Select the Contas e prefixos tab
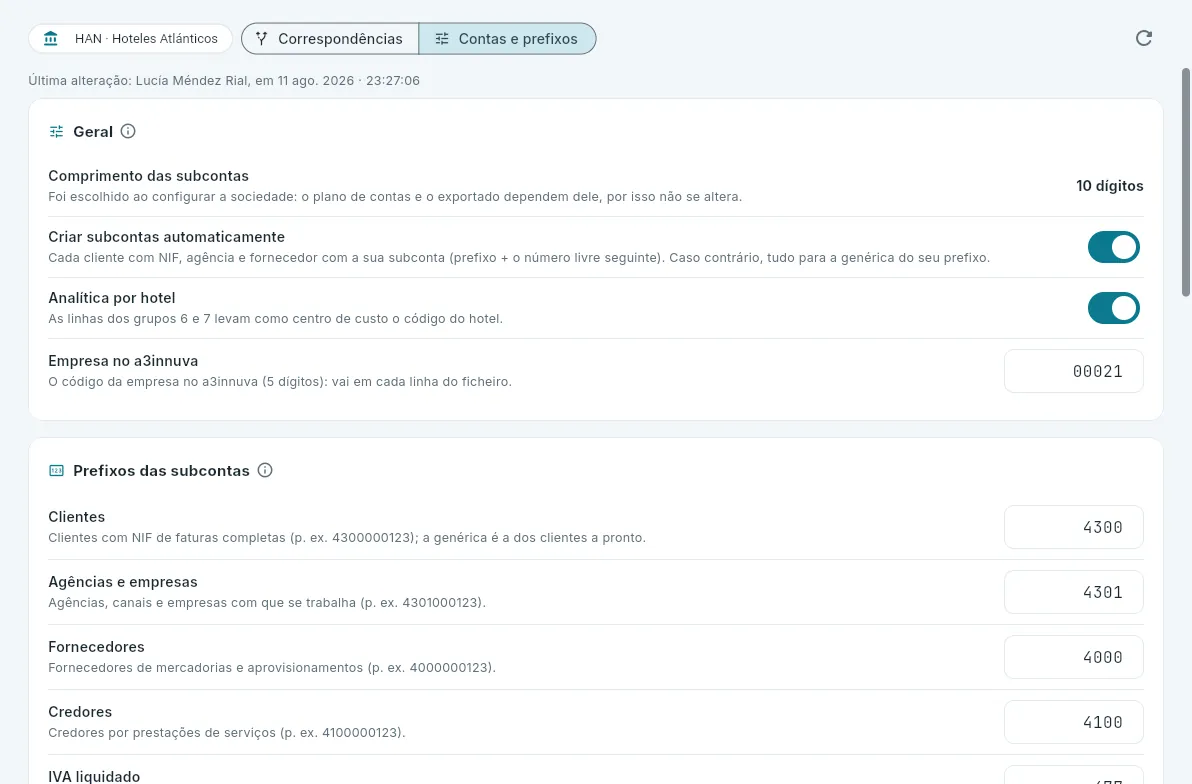Viewport: 1192px width, 784px height. tap(507, 39)
